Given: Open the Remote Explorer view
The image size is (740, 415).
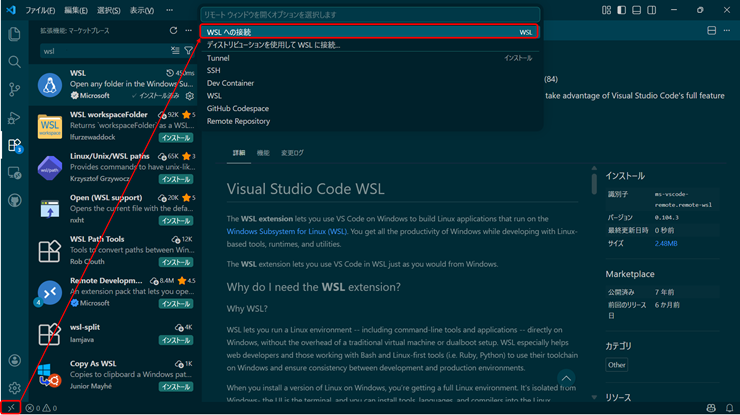Looking at the screenshot, I should tap(14, 173).
